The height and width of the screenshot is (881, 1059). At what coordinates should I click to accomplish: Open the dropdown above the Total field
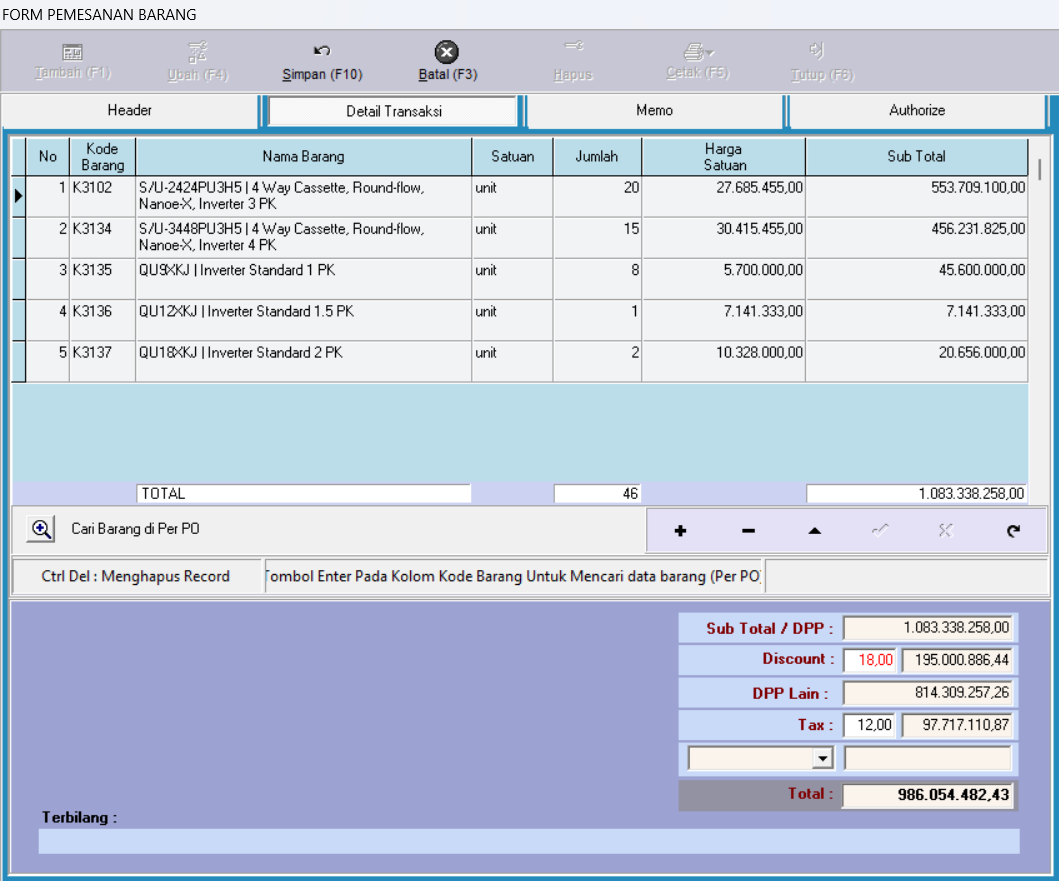(822, 759)
